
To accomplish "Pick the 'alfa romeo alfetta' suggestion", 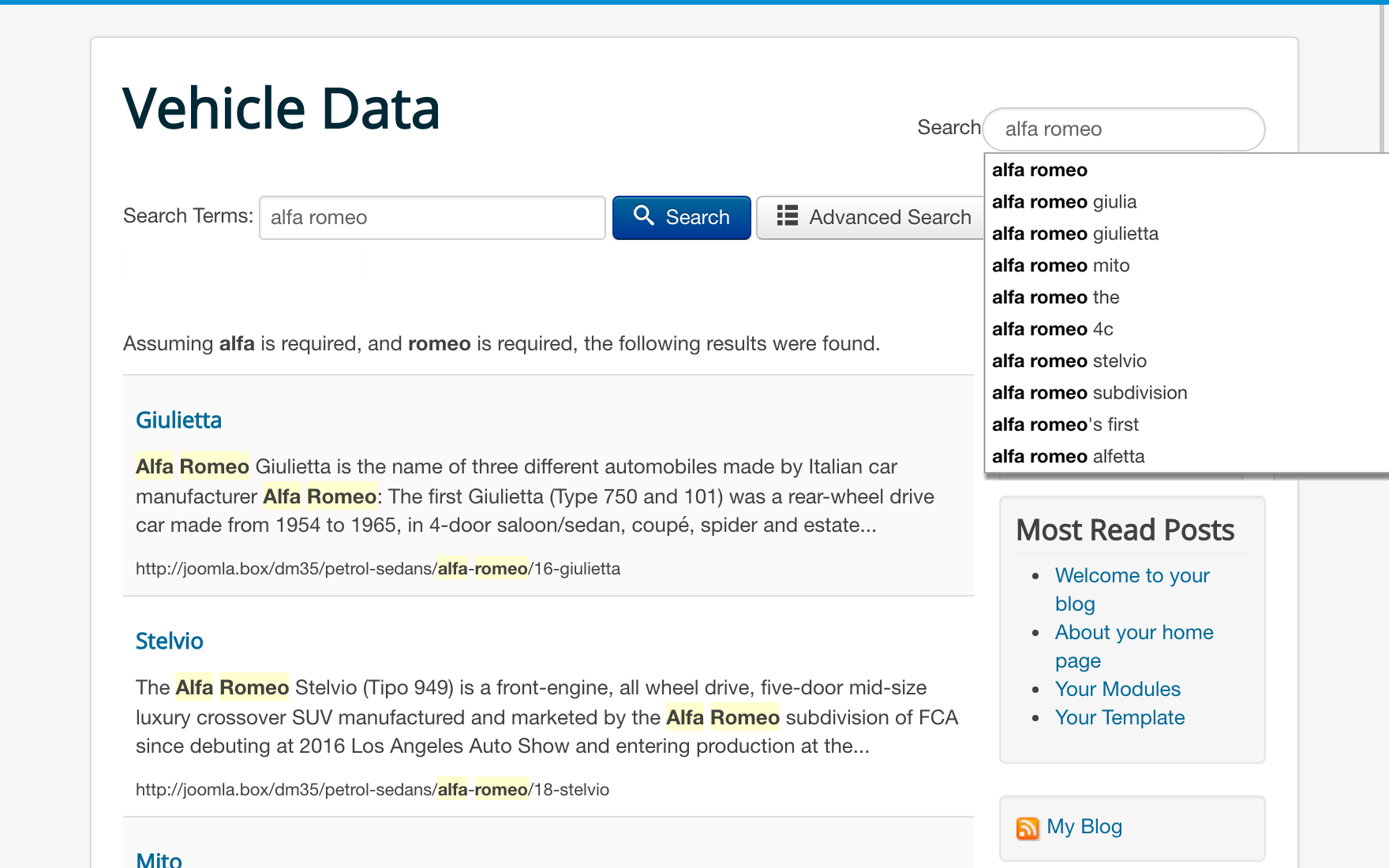I will 1068,457.
